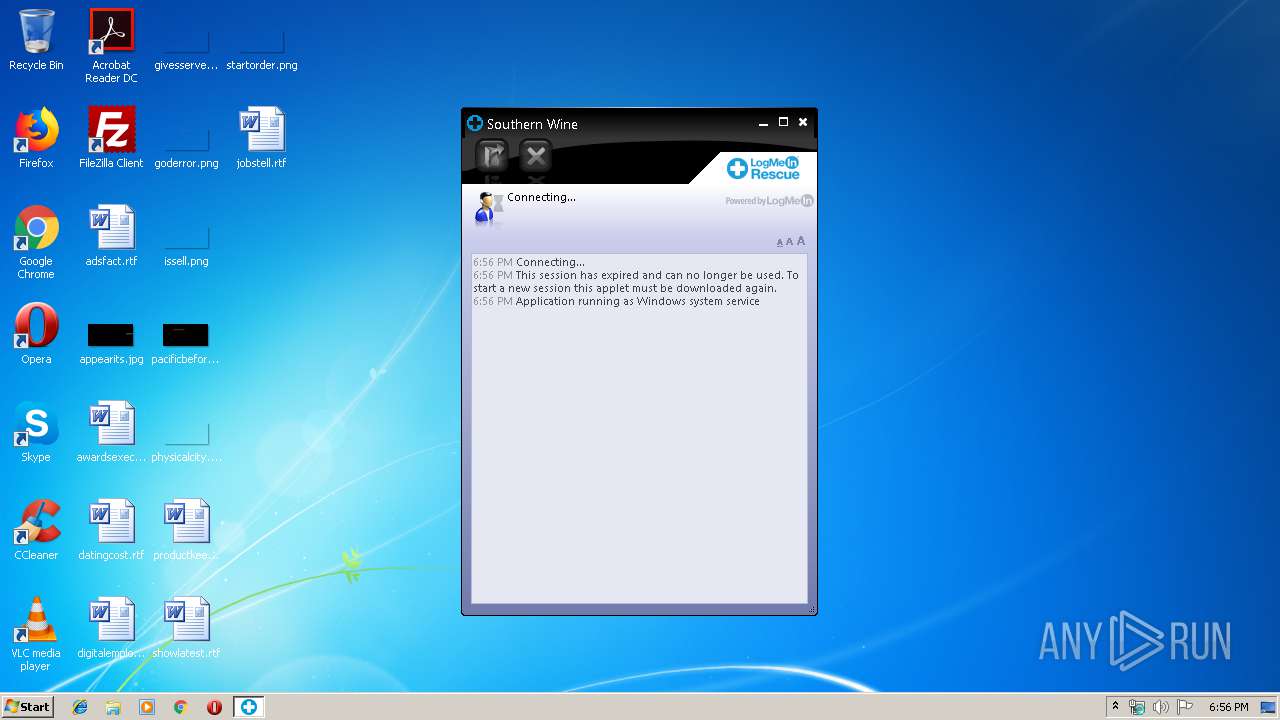Open Windows Explorer from taskbar

click(113, 707)
